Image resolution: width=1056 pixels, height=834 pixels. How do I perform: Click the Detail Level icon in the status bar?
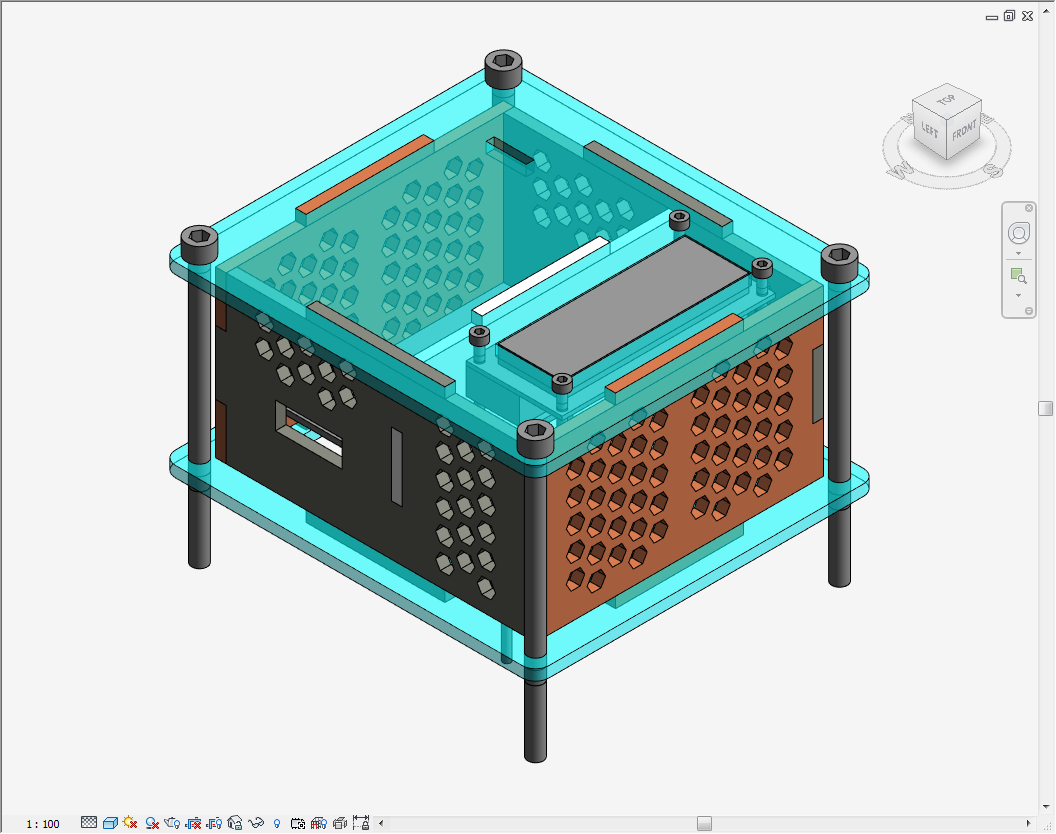[90, 822]
